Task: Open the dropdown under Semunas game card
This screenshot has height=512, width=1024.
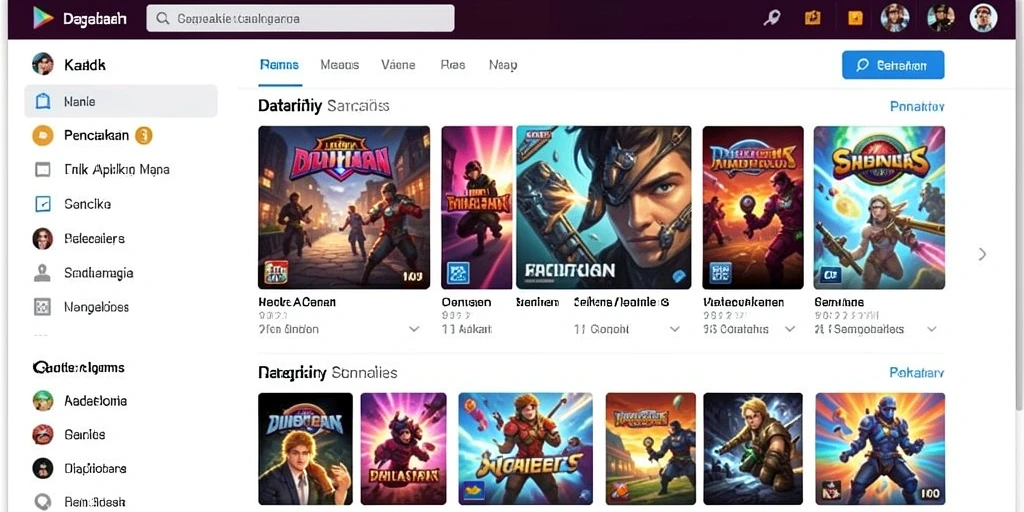Action: pyautogui.click(x=933, y=330)
